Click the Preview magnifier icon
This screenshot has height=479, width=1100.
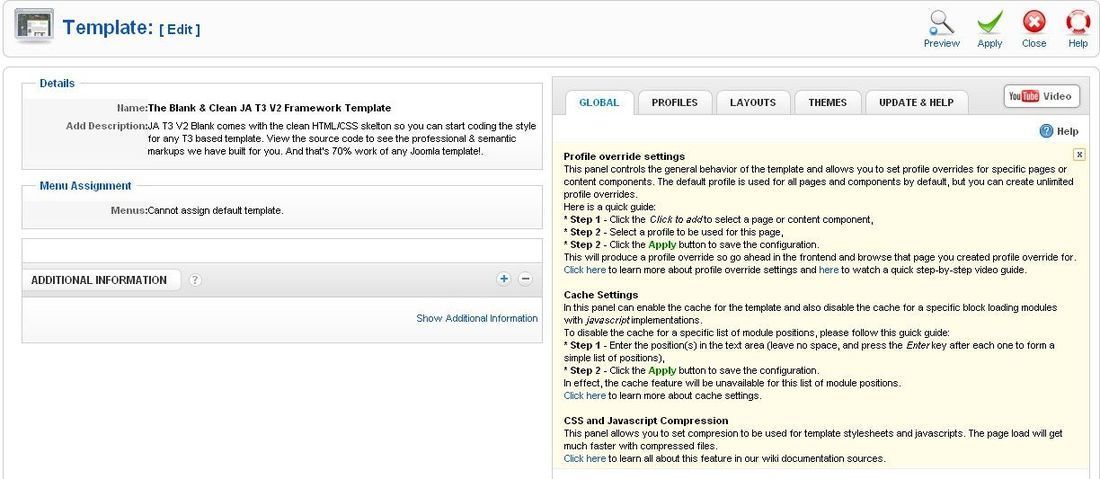941,22
